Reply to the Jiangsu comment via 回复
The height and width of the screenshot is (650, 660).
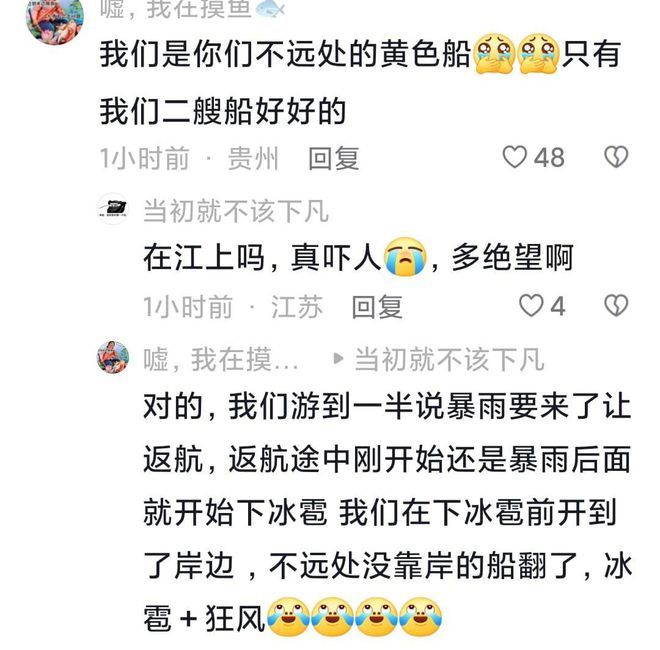pos(377,307)
